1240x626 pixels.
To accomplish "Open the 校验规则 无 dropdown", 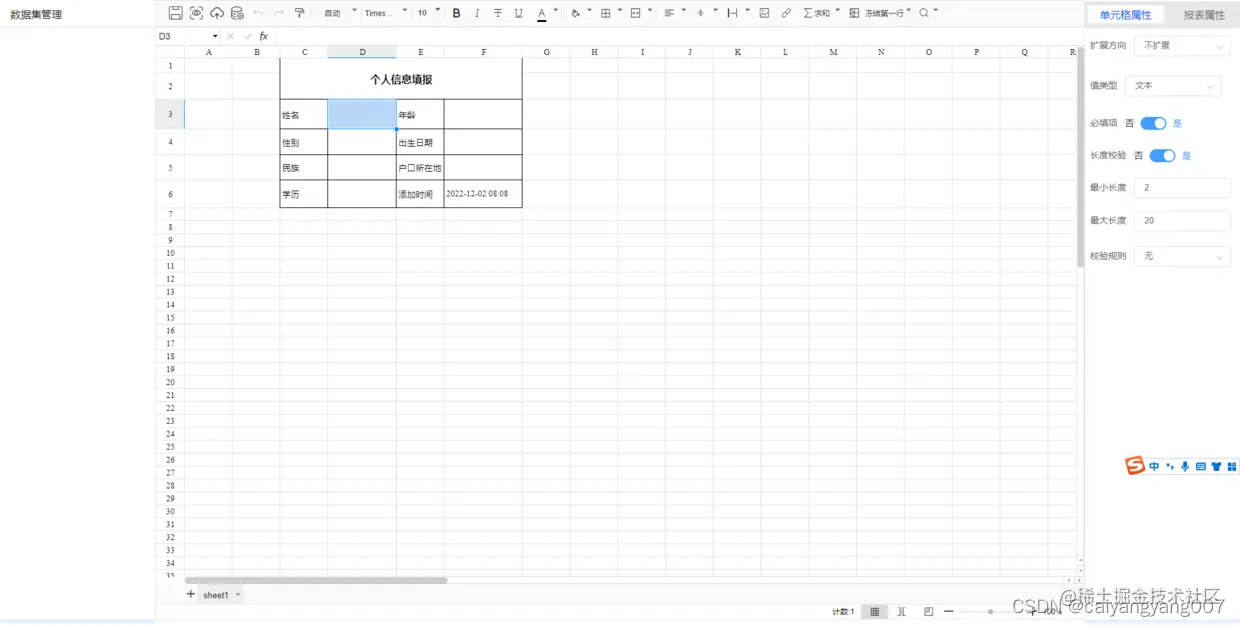I will coord(1182,257).
